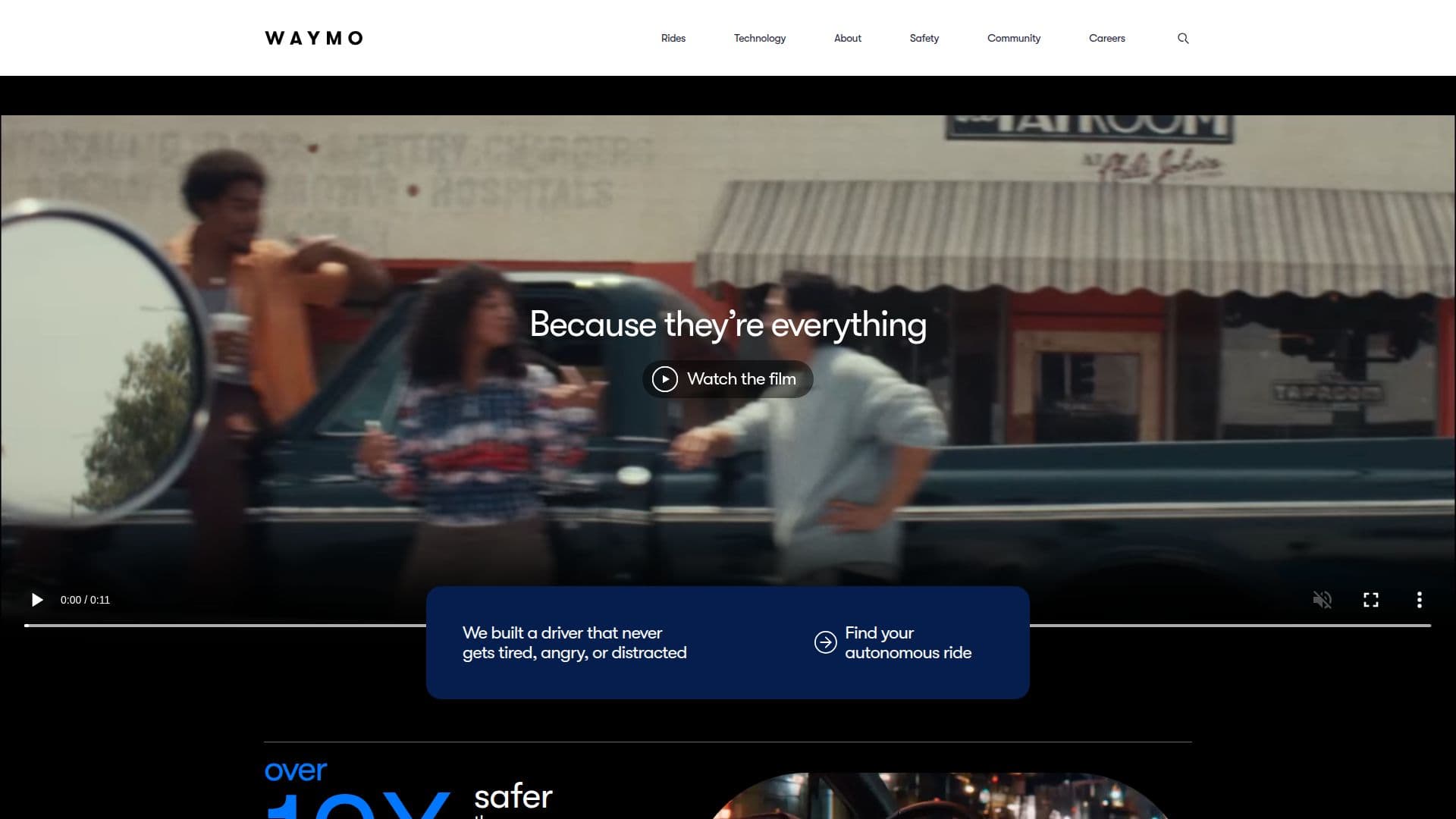Click the 0:00 / 0:11 time display
Viewport: 1456px width, 819px height.
pyautogui.click(x=85, y=600)
